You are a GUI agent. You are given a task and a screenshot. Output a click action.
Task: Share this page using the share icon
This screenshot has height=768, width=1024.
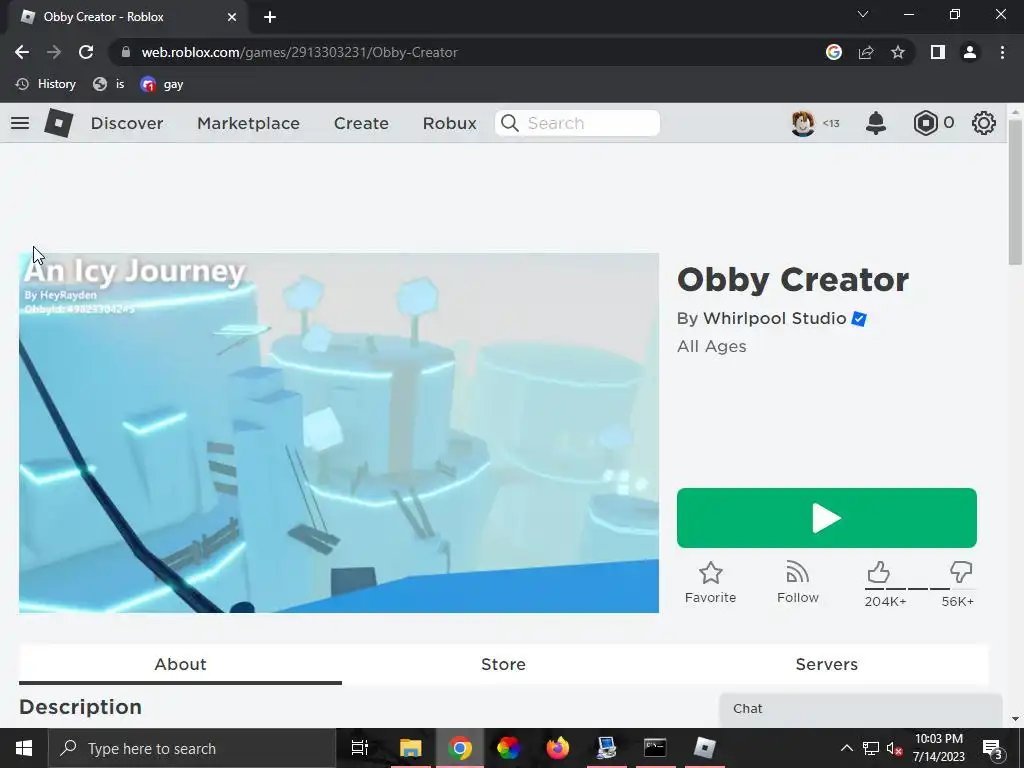click(x=866, y=52)
